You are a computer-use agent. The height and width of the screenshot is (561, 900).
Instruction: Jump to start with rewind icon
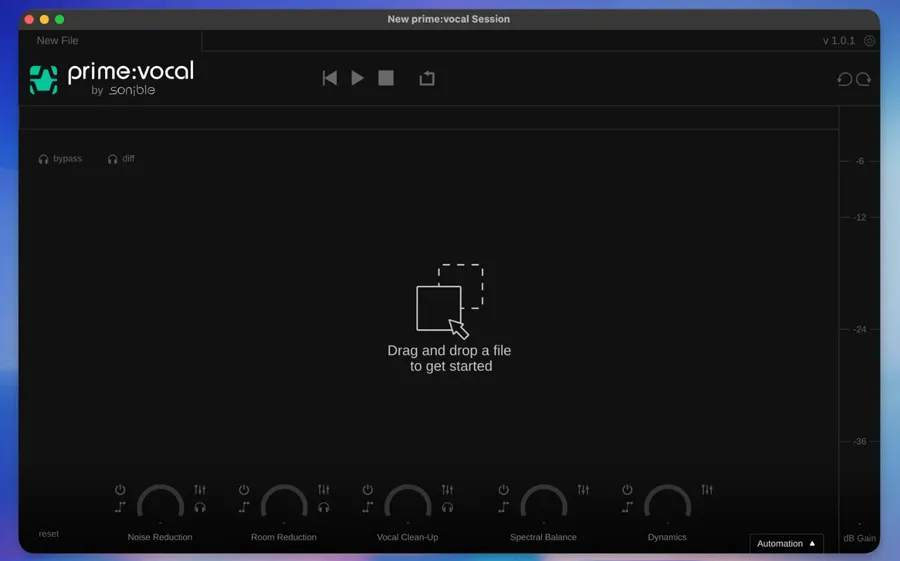pos(329,78)
